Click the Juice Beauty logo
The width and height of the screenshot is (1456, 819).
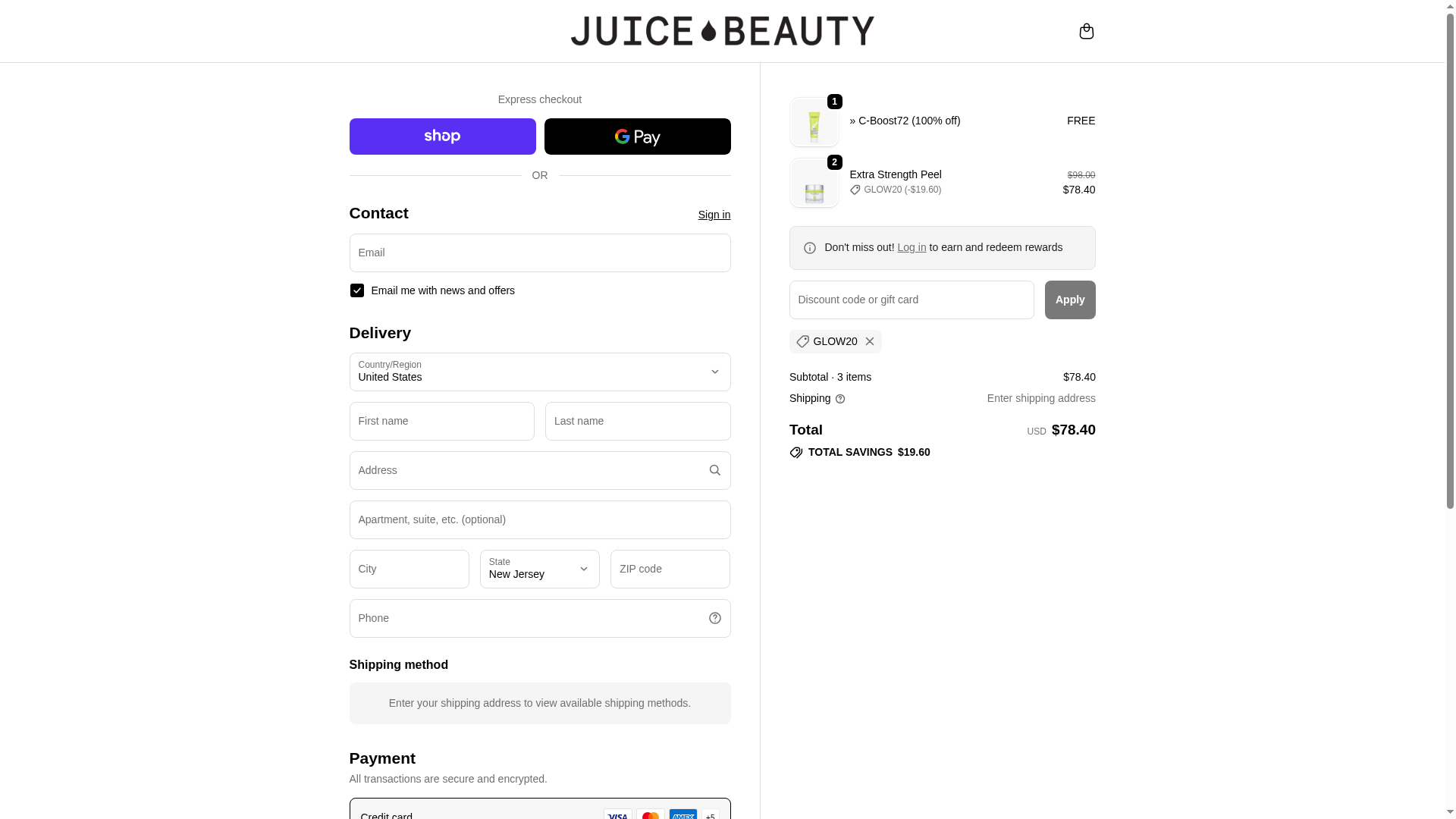(722, 31)
